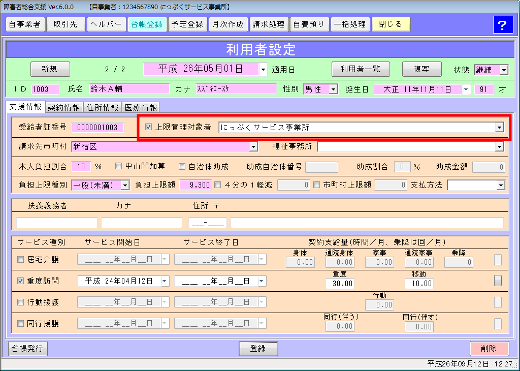Click the small button at the 重度訪問 row end
The image size is (520, 371).
point(498,281)
